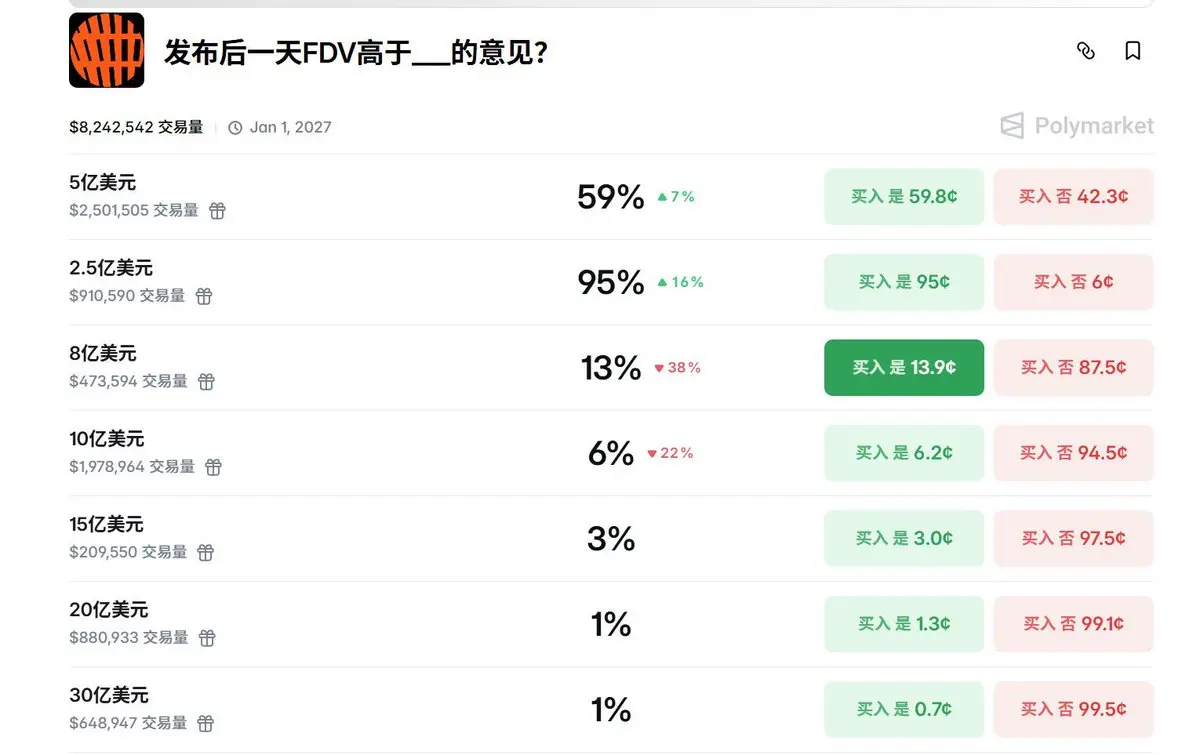The height and width of the screenshot is (755, 1200).
Task: Open the 30亿美元 outcome row
Action: (109, 695)
